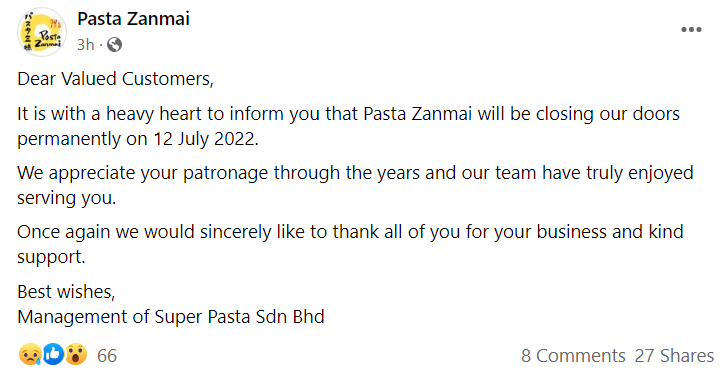
Task: Click the Pasta Zanmai page name heading
Action: tap(133, 19)
